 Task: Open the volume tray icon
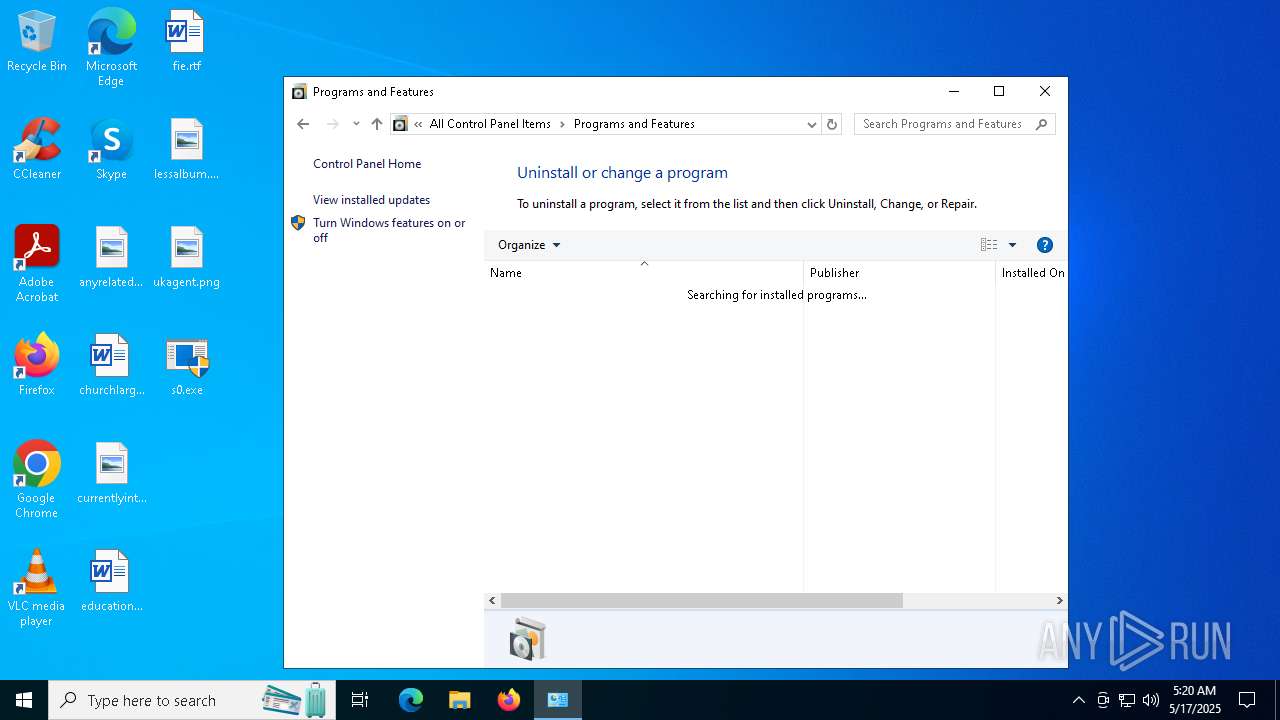click(x=1151, y=700)
